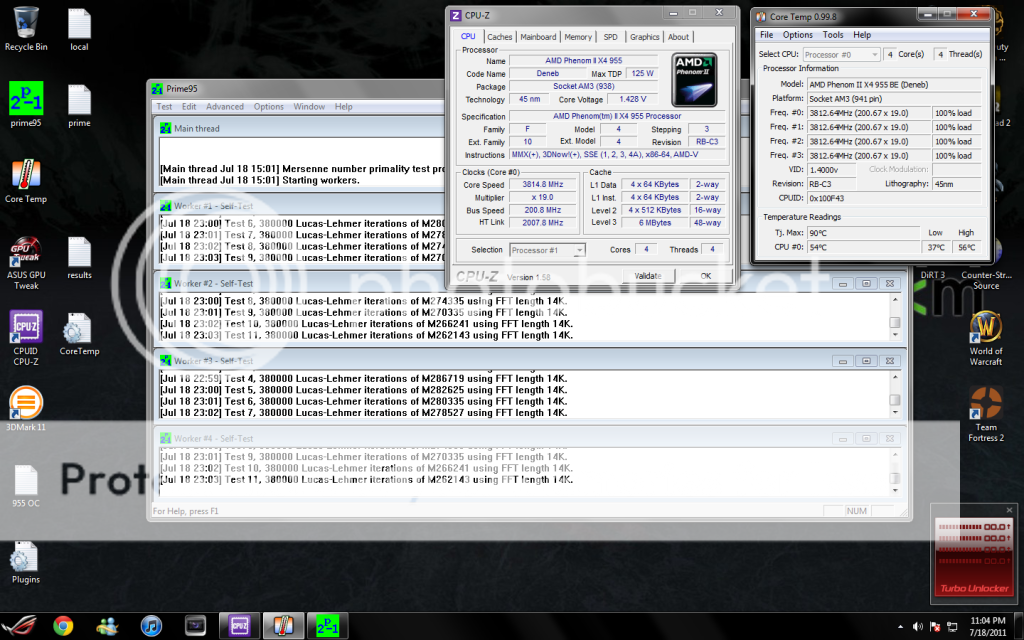This screenshot has height=640, width=1024.
Task: Open Core Temp Options menu
Action: click(x=797, y=35)
